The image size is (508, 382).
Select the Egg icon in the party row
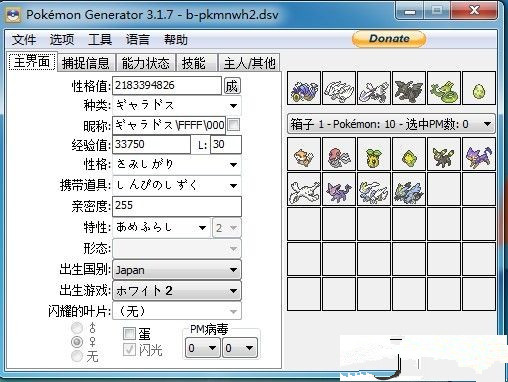(x=479, y=88)
